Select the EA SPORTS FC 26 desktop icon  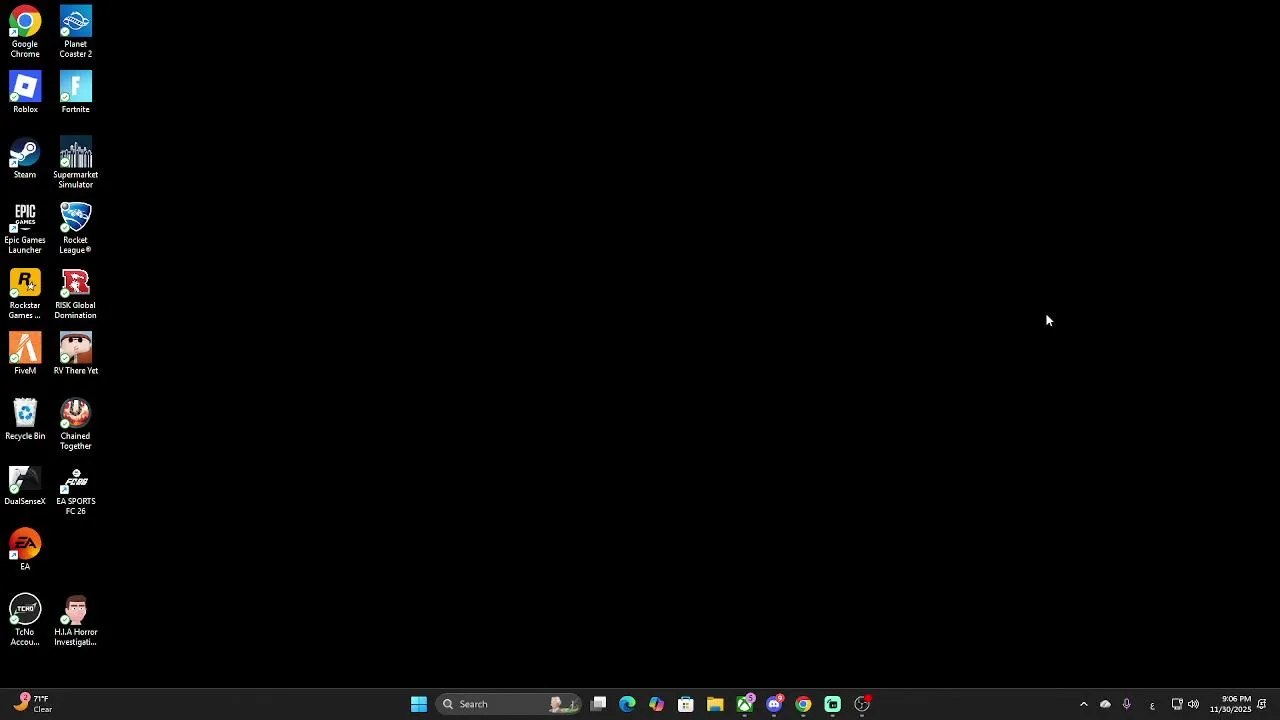tap(75, 490)
